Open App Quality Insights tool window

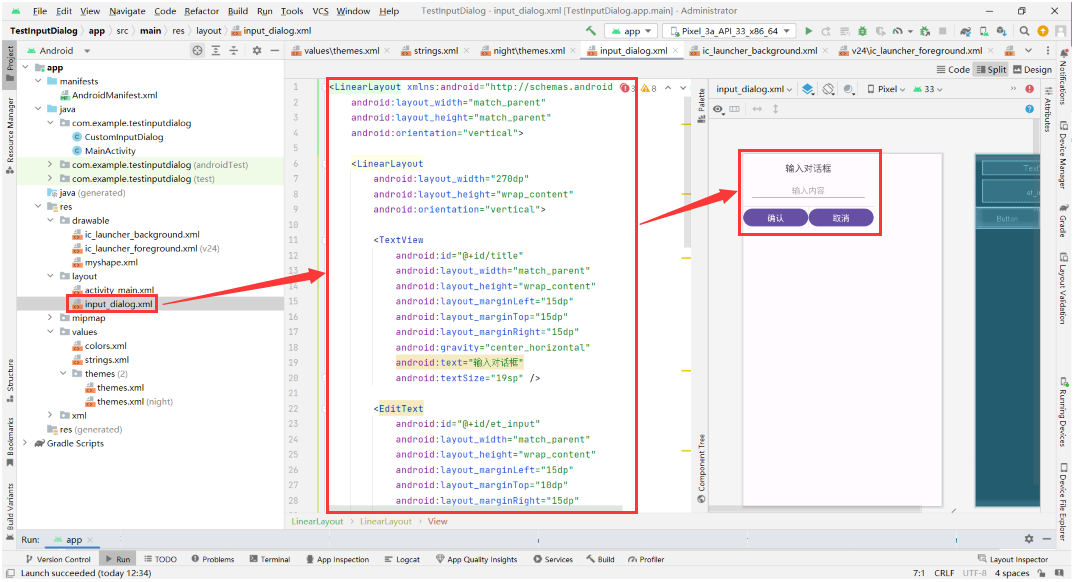tap(476, 559)
